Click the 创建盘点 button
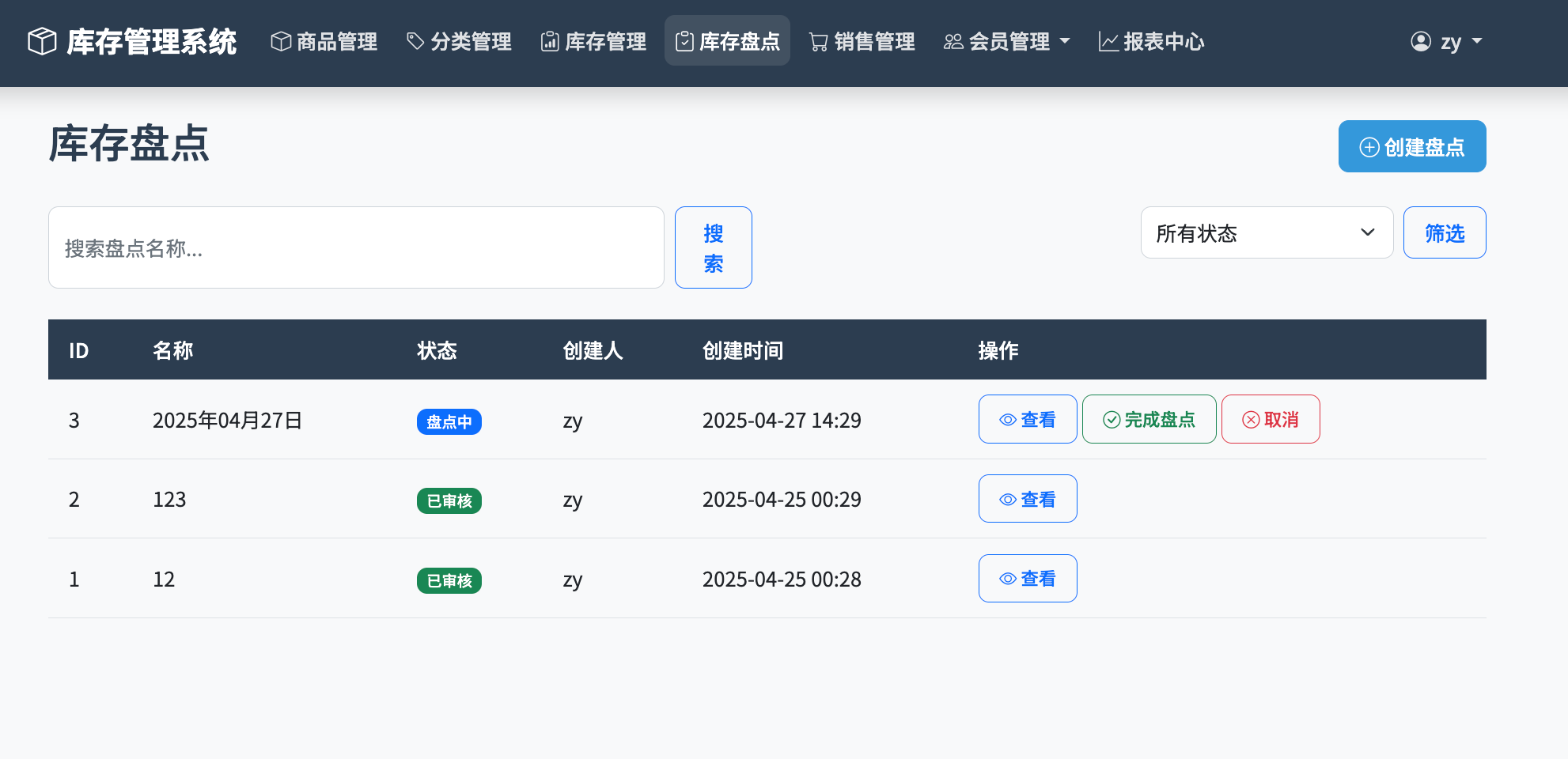 click(1411, 146)
